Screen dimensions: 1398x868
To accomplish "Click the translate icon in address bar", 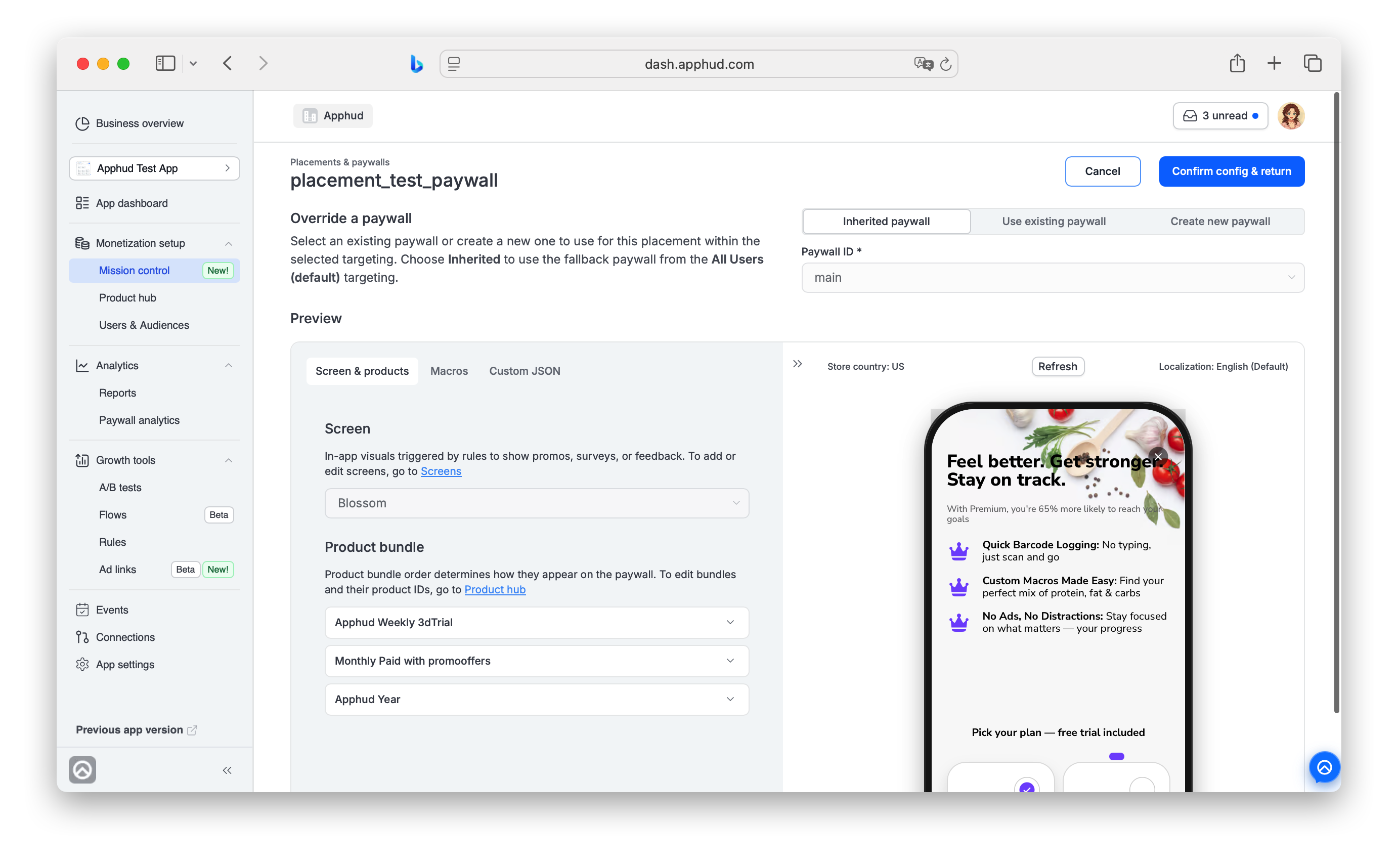I will [924, 64].
